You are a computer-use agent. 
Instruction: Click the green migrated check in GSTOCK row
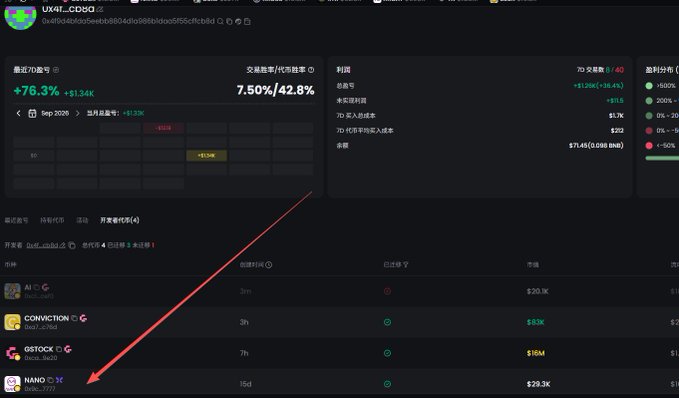(388, 353)
